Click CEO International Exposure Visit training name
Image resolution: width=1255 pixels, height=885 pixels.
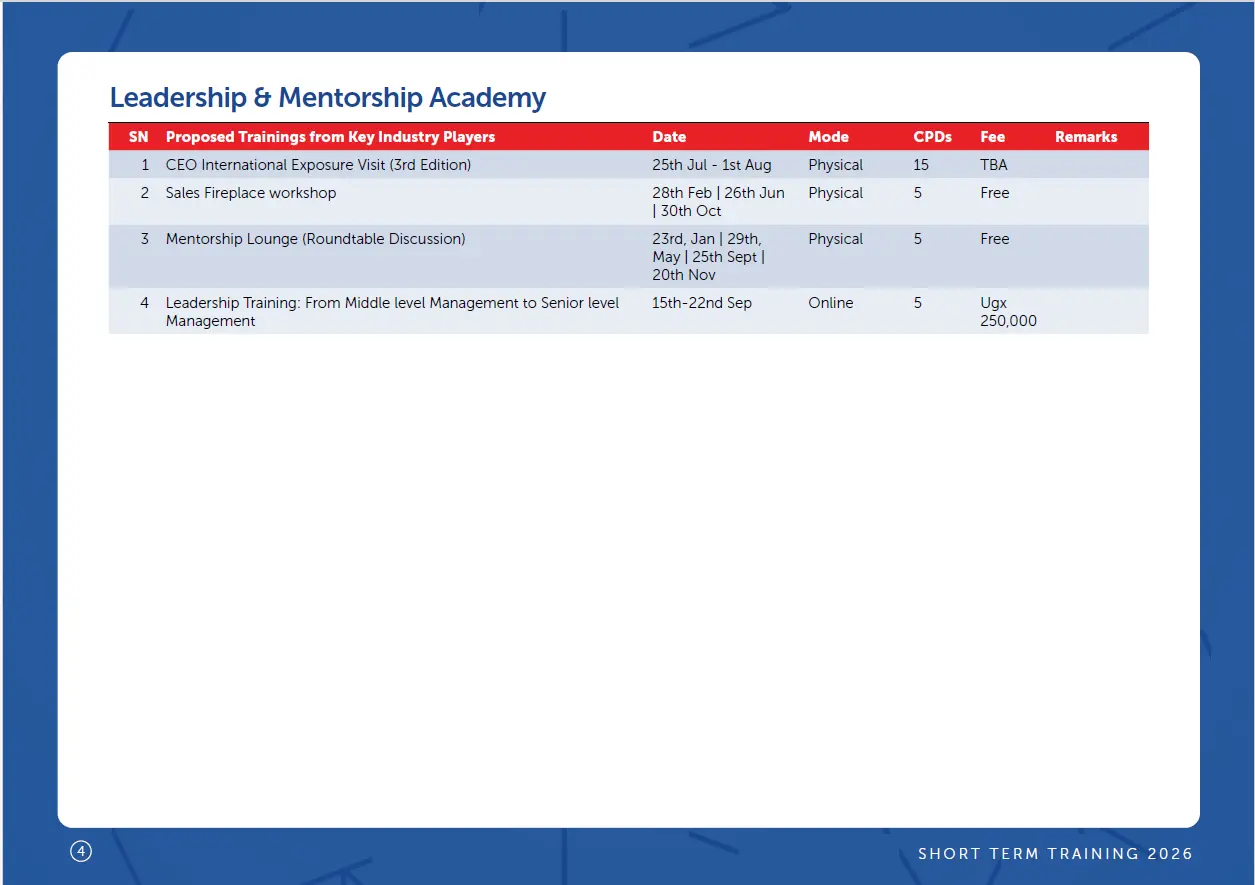click(318, 165)
